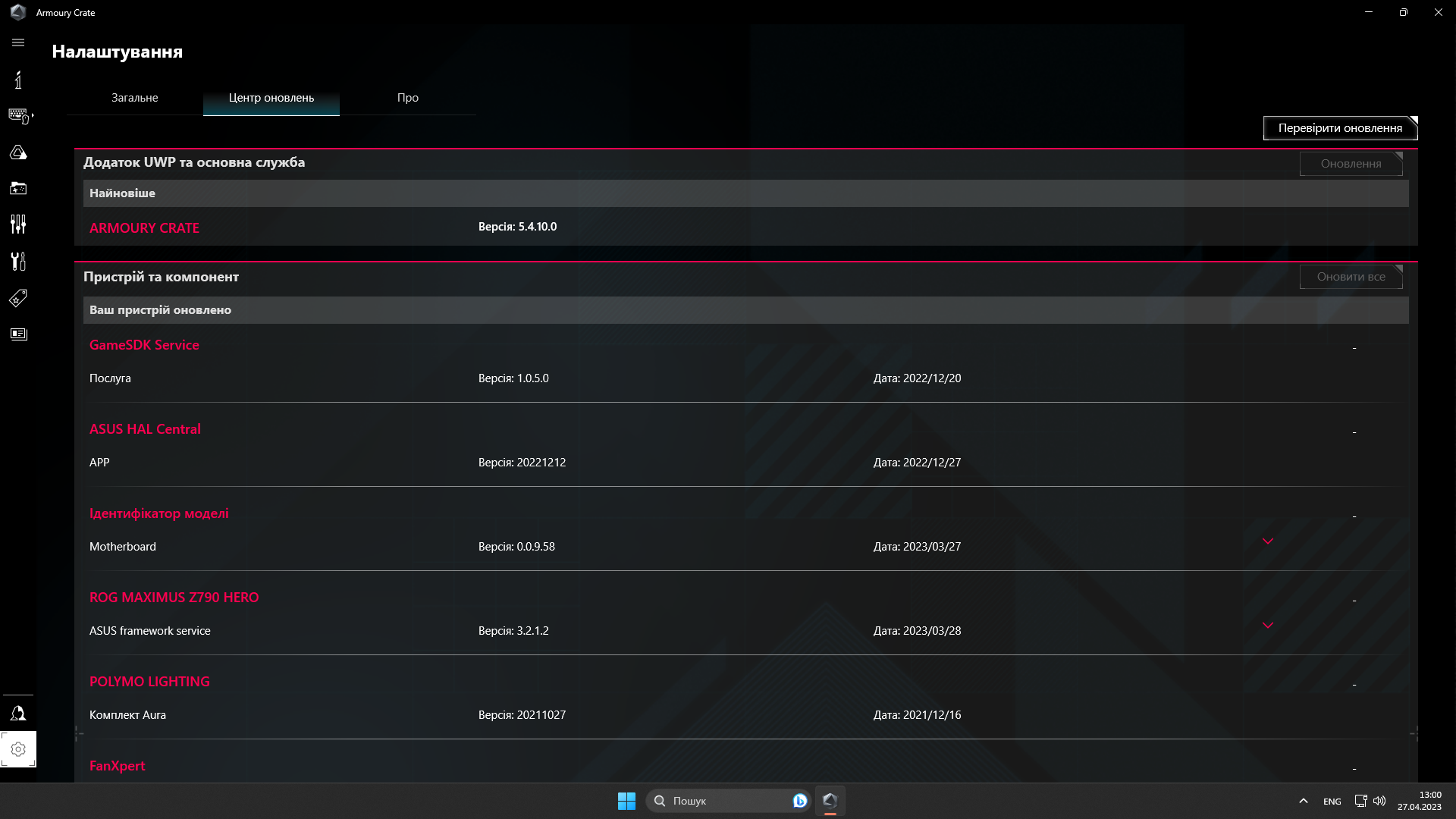This screenshot has width=1456, height=819.
Task: Select ARMOURY CRATE entry name
Action: [x=144, y=228]
